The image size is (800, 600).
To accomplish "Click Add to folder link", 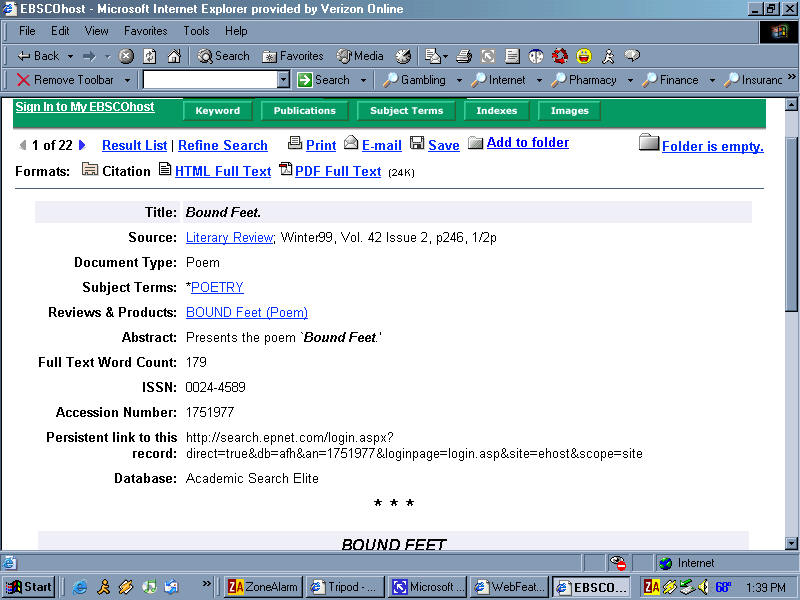I will (528, 142).
